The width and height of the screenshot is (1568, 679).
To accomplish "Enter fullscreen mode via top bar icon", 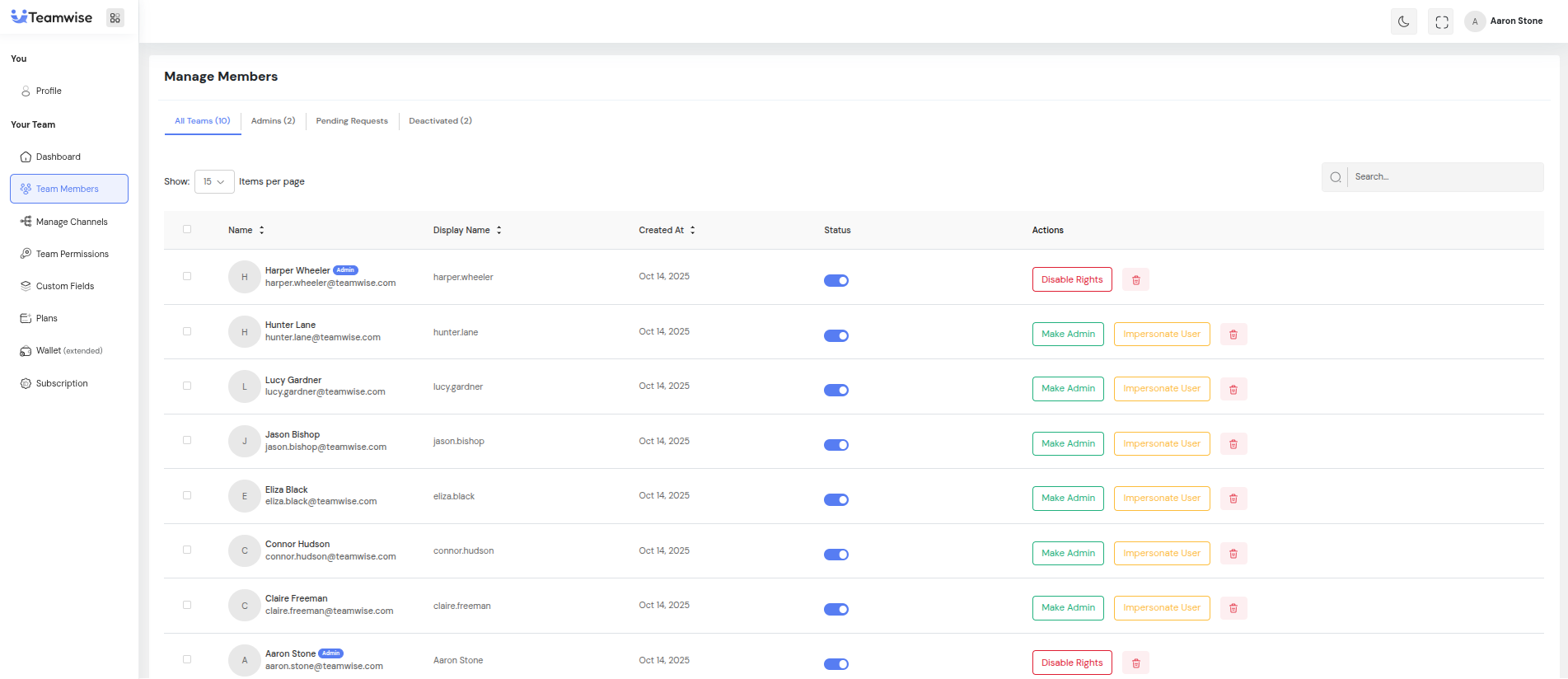I will tap(1441, 21).
